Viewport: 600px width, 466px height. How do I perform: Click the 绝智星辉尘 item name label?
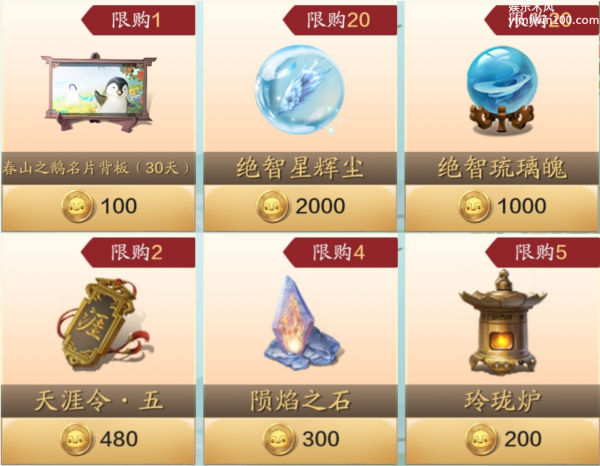(300, 168)
